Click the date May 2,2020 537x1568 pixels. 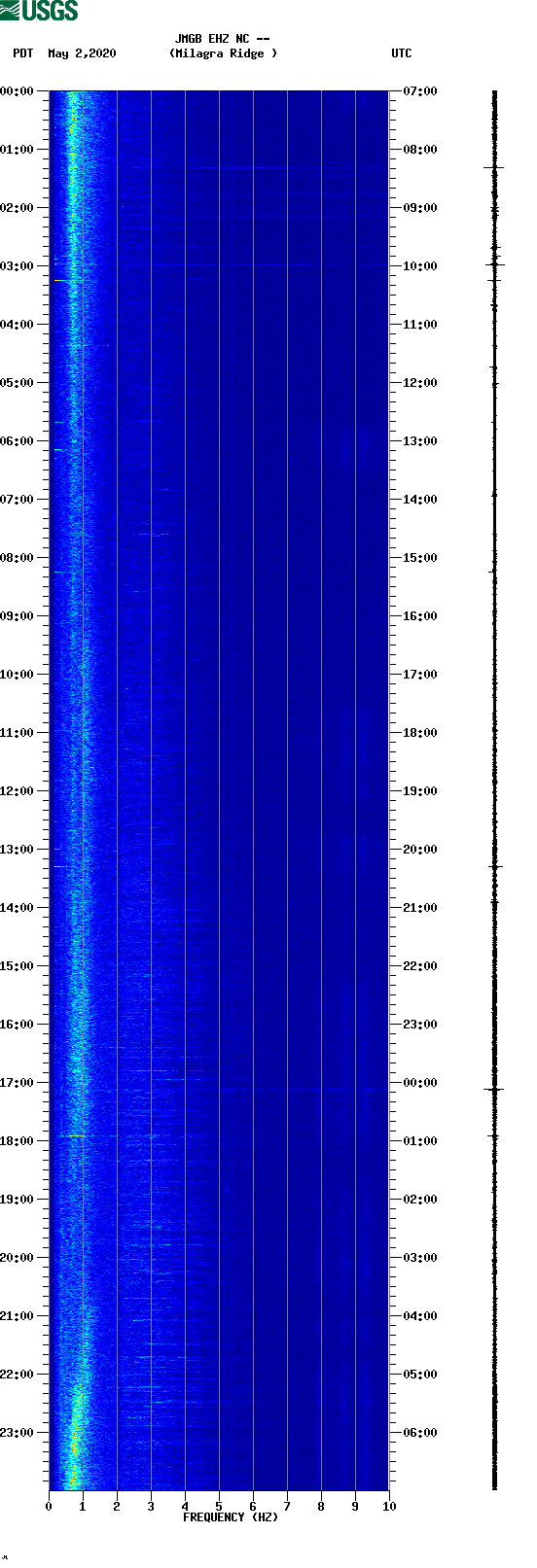(x=82, y=53)
